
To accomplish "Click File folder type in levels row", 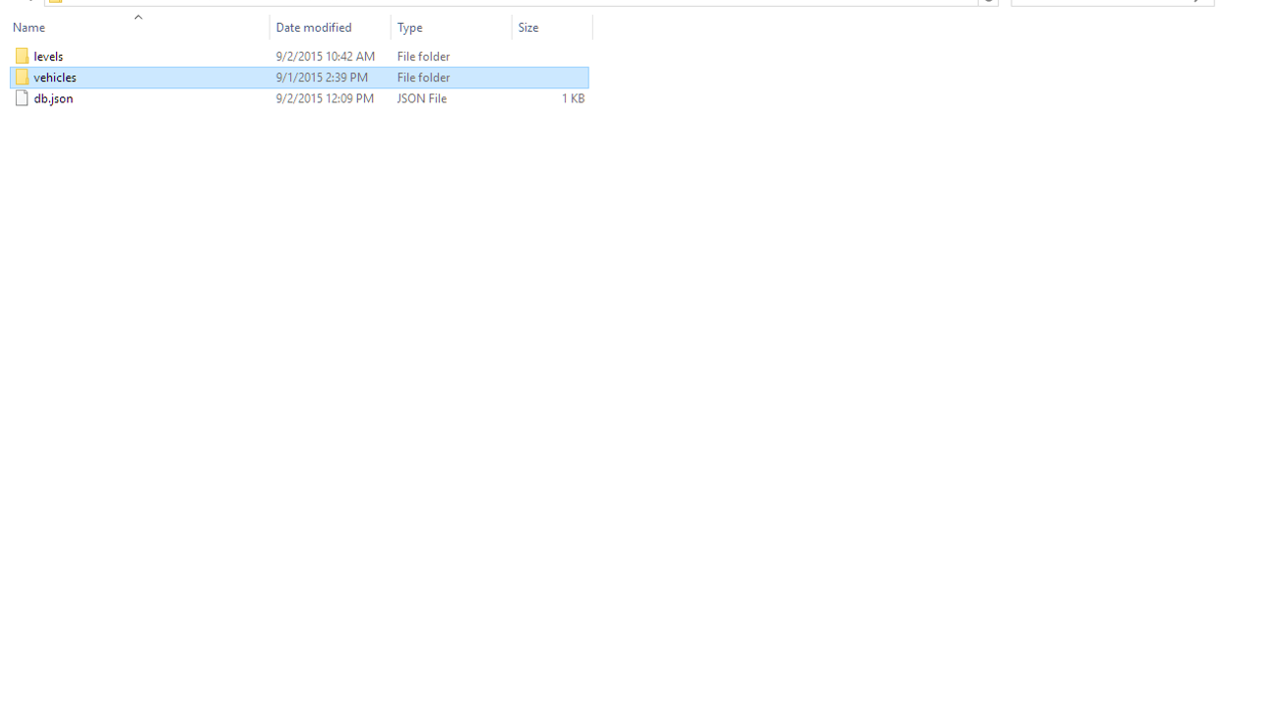I will coord(423,56).
